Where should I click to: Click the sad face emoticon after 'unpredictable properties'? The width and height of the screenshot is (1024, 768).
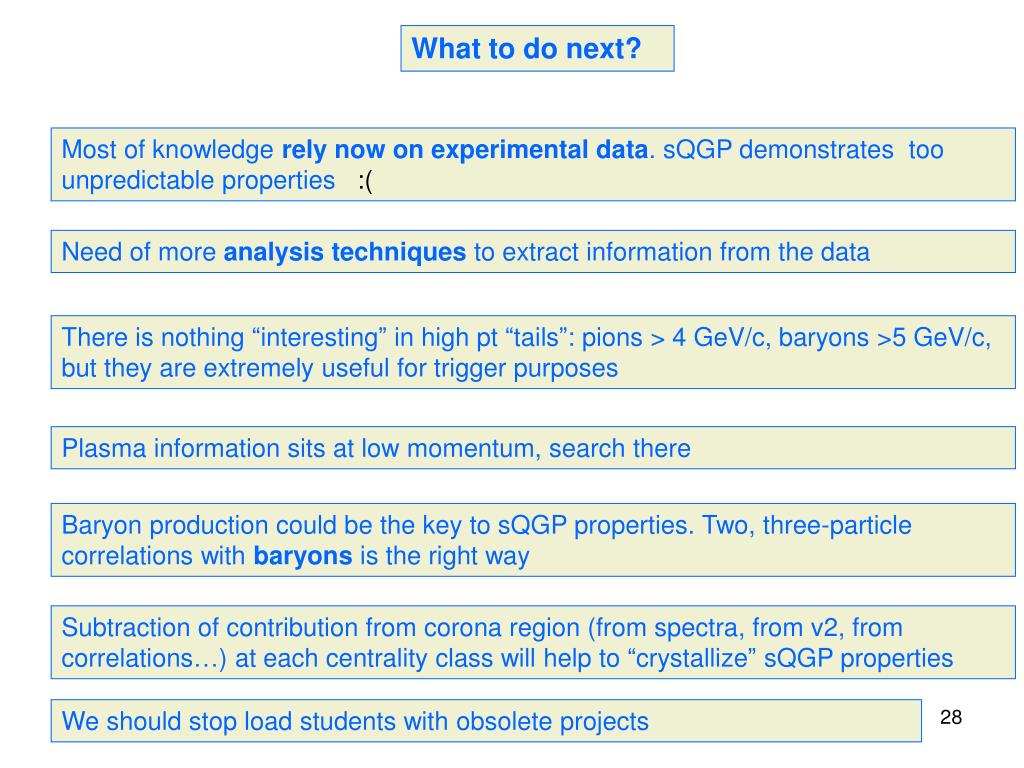365,181
